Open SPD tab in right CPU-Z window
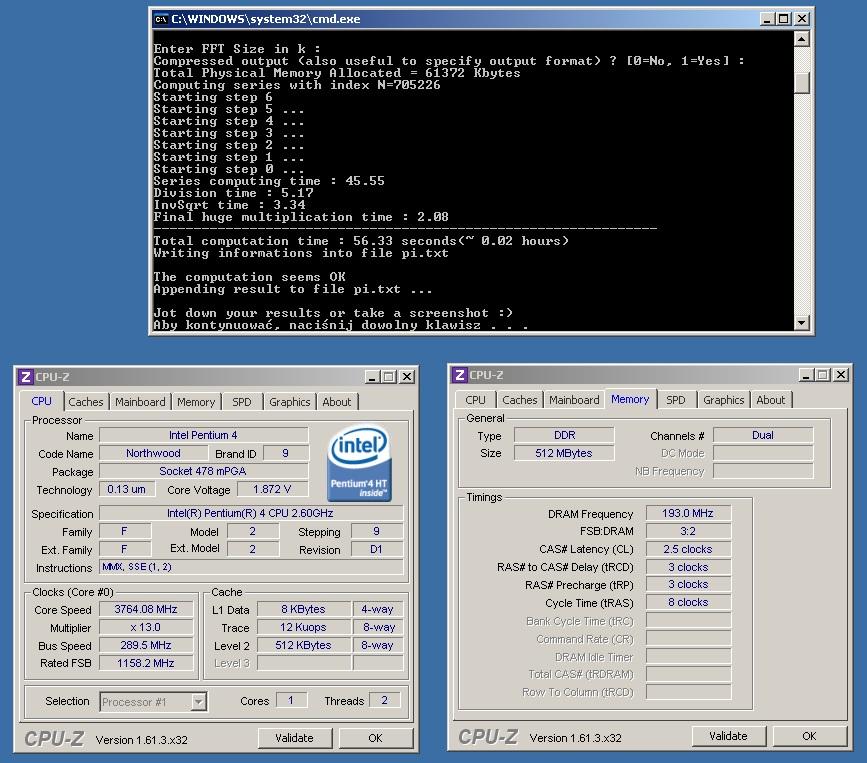 (x=676, y=400)
